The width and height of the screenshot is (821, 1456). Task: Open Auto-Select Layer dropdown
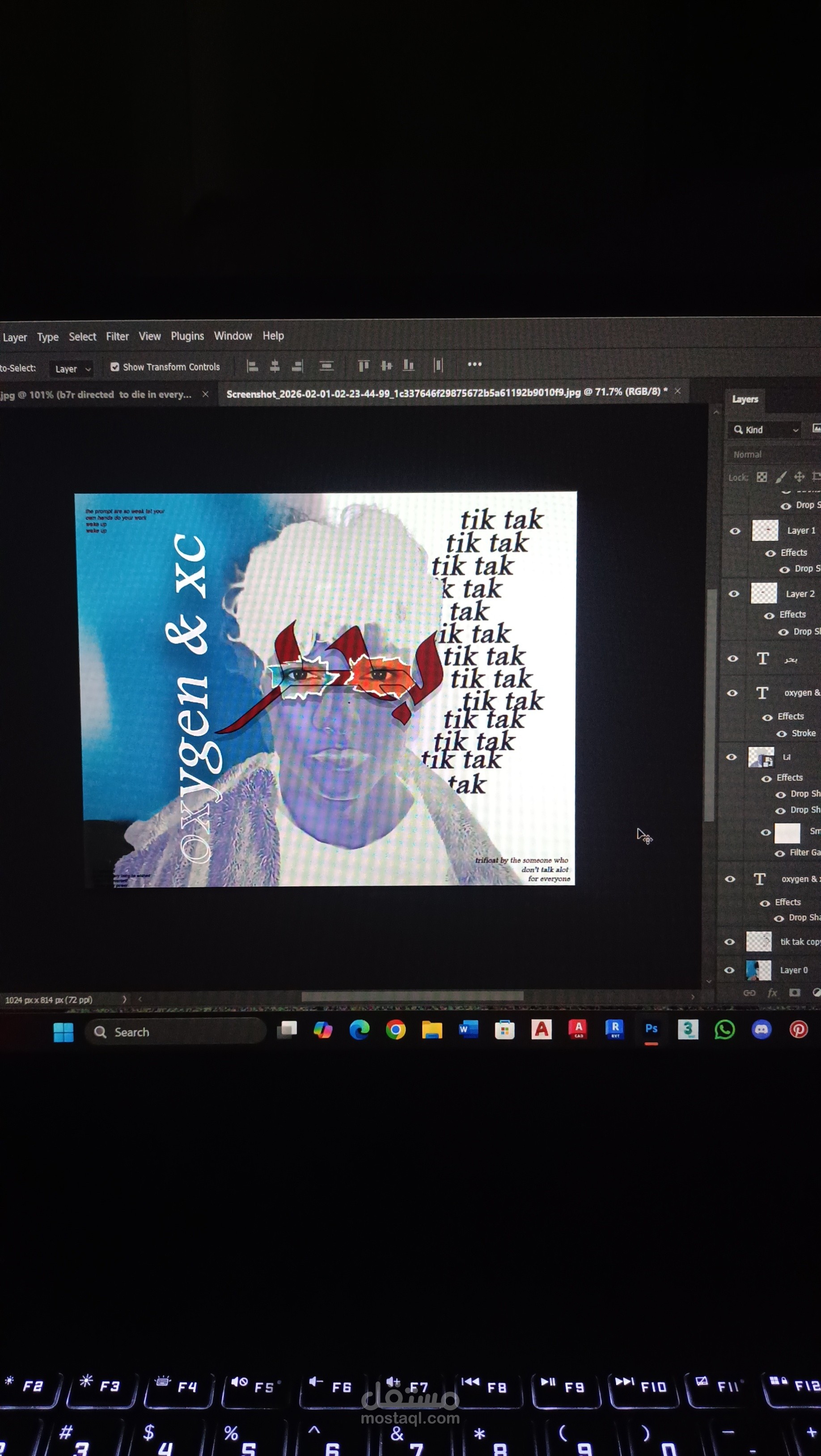[x=71, y=368]
